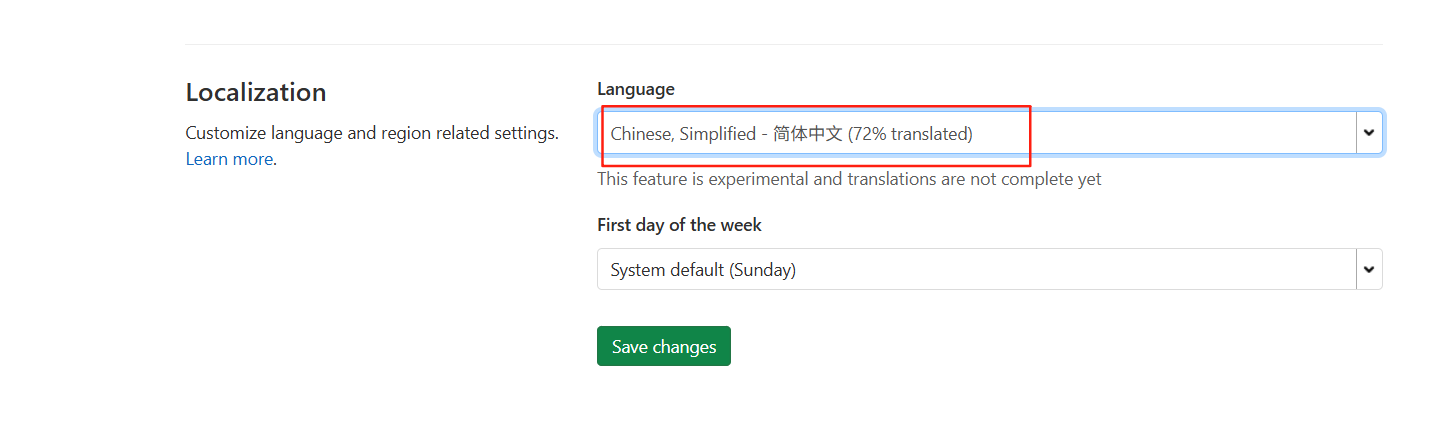Click the First day of week chevron arrow
Viewport: 1445px width, 446px height.
(1369, 269)
